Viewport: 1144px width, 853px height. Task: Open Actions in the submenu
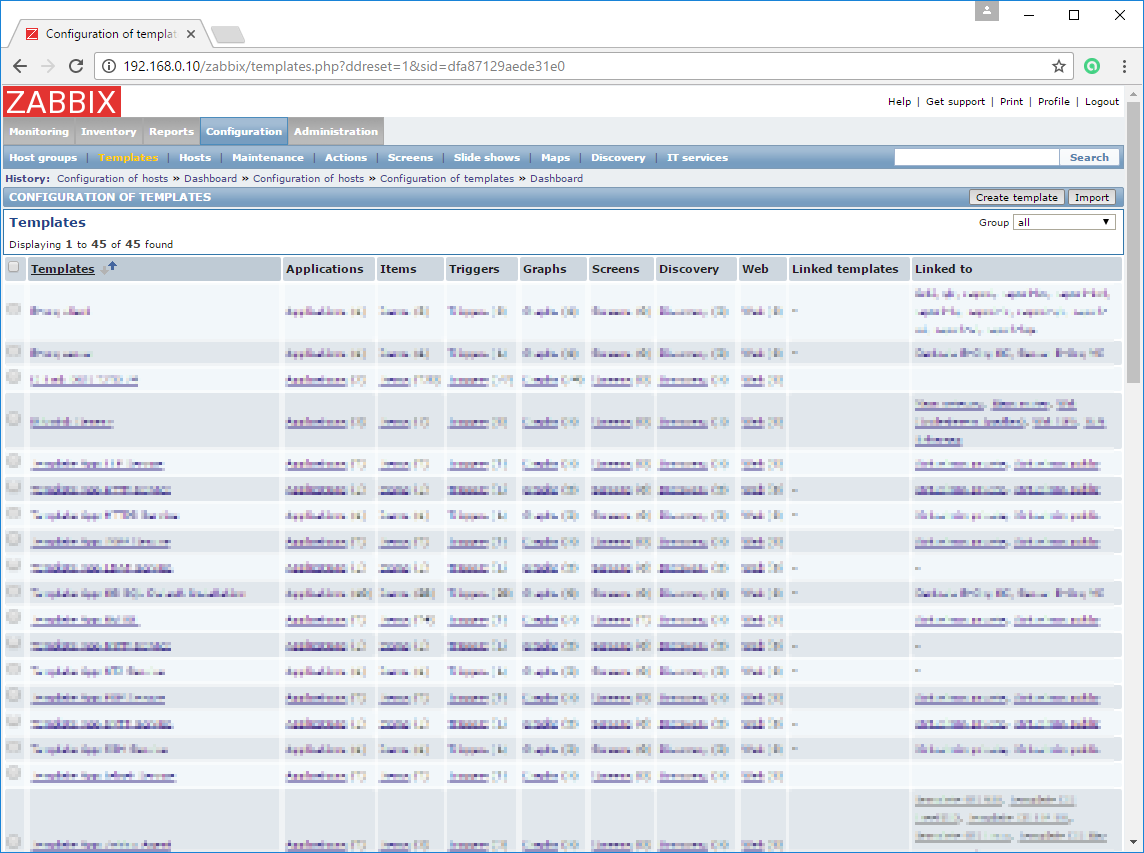click(x=346, y=158)
